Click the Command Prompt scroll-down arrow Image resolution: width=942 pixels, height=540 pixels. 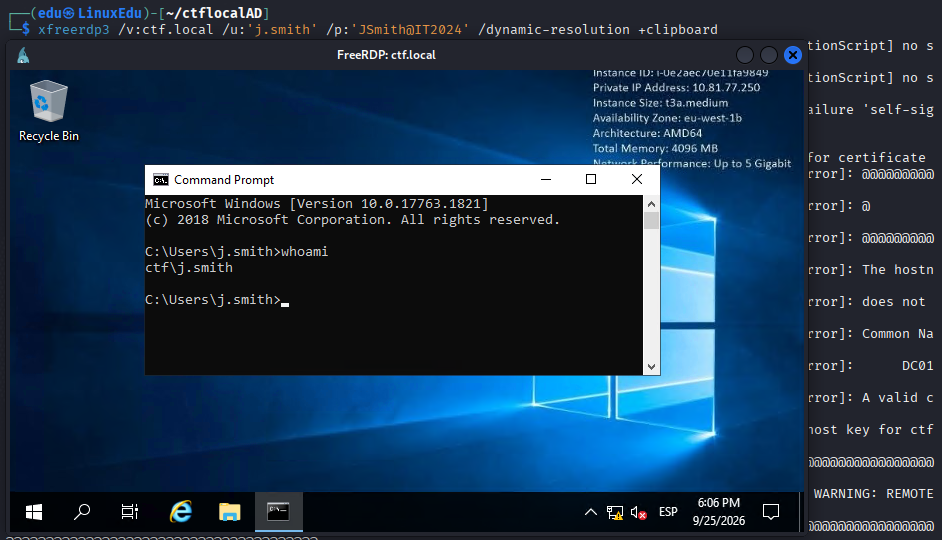coord(651,366)
